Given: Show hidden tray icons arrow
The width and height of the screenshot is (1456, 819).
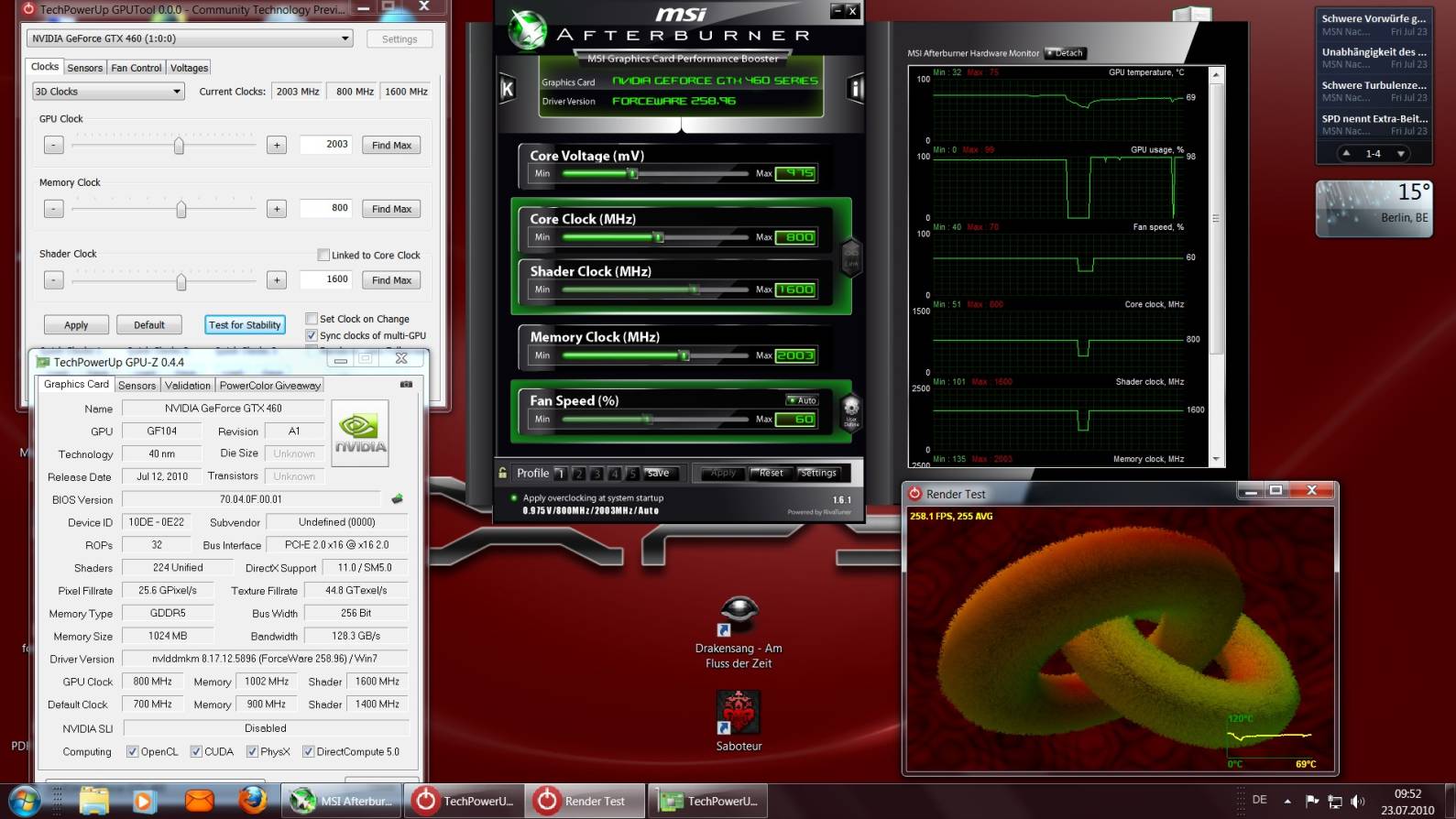Looking at the screenshot, I should [x=1287, y=802].
